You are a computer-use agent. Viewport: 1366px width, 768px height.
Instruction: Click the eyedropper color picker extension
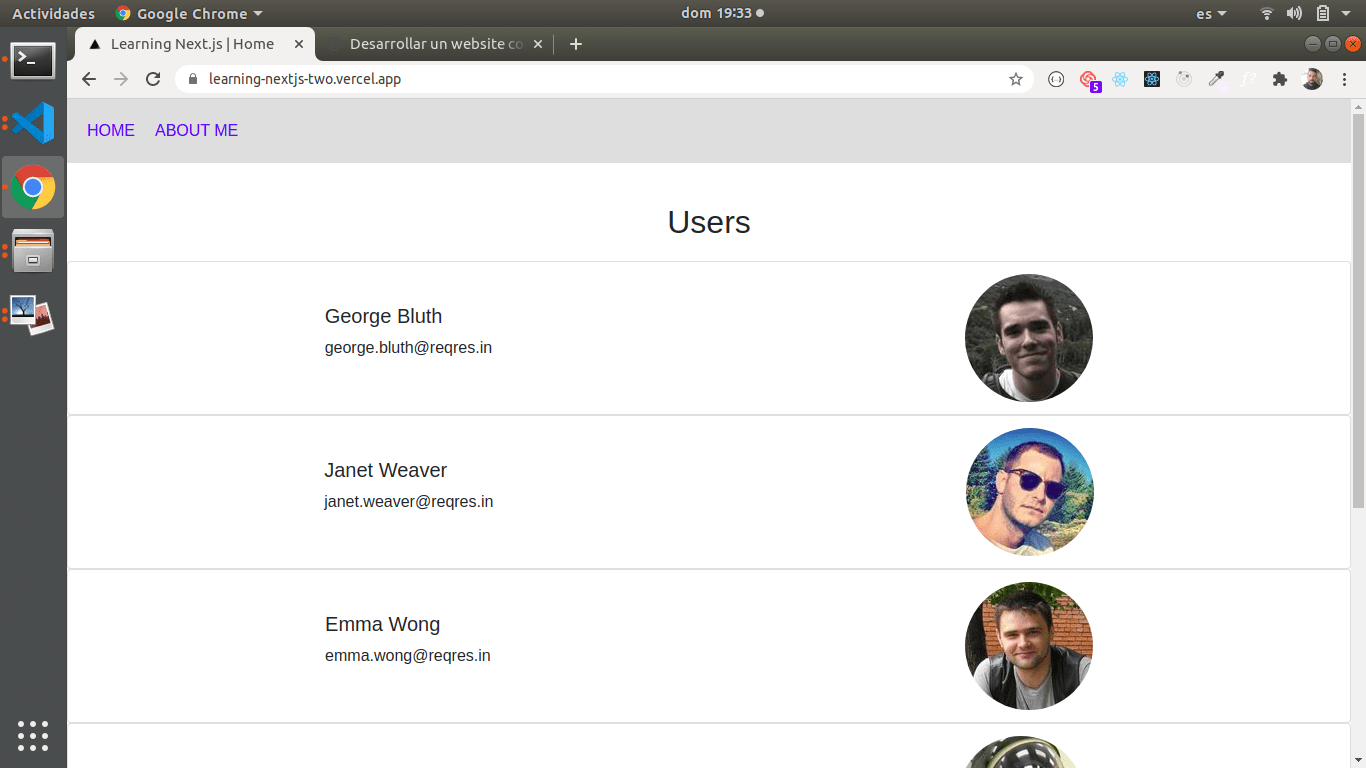[1216, 79]
